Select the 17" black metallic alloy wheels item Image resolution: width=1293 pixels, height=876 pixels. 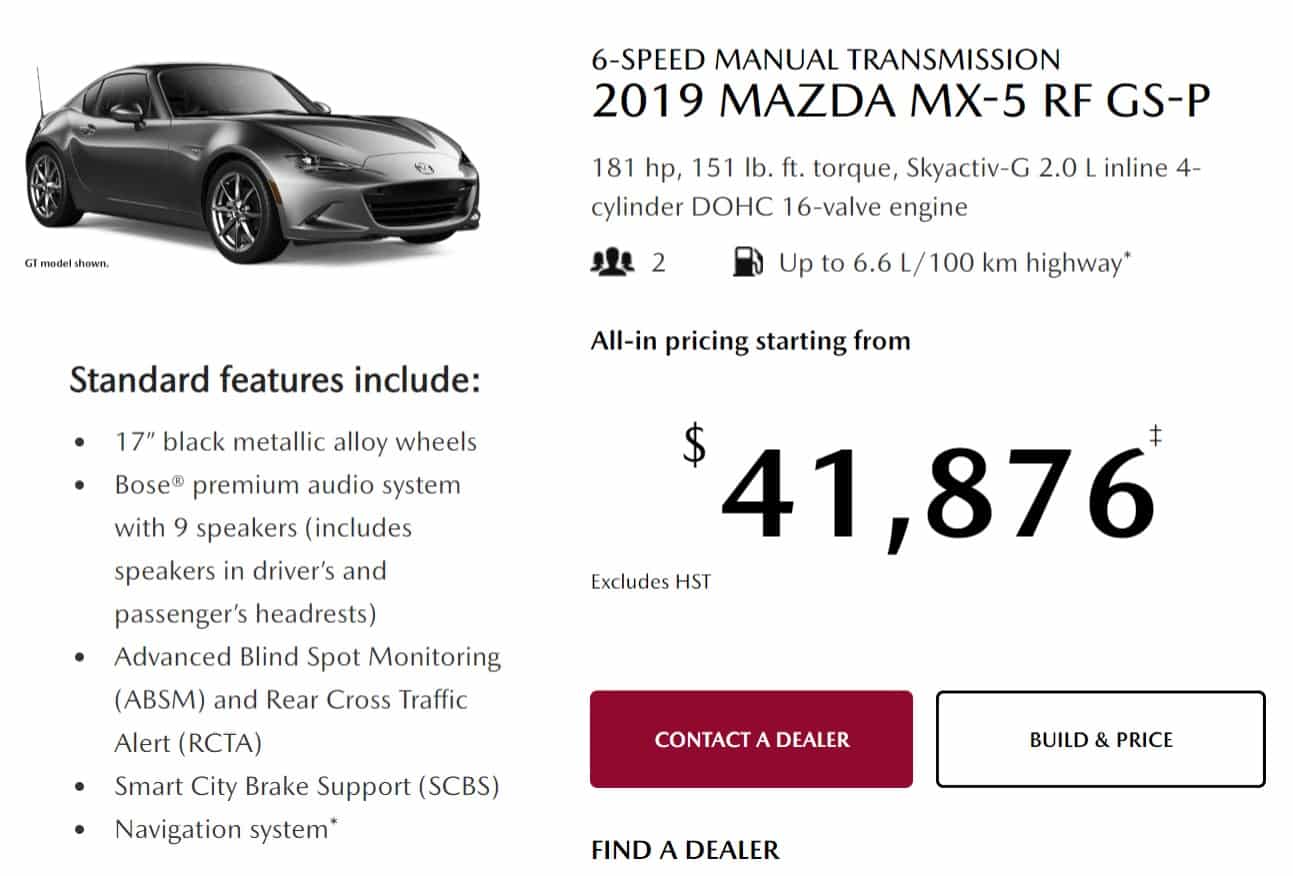click(x=296, y=441)
